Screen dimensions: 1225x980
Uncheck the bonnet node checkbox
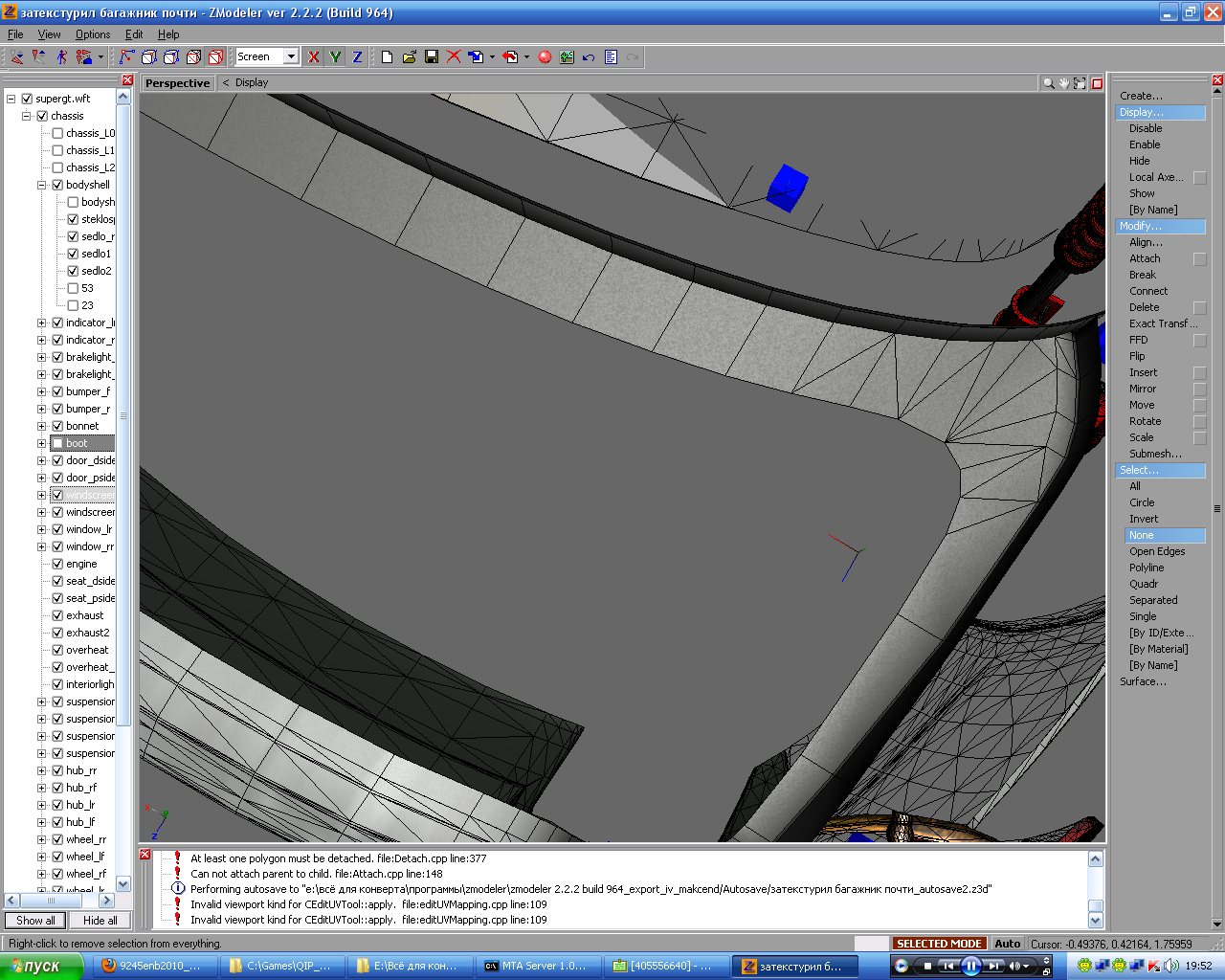[x=57, y=426]
